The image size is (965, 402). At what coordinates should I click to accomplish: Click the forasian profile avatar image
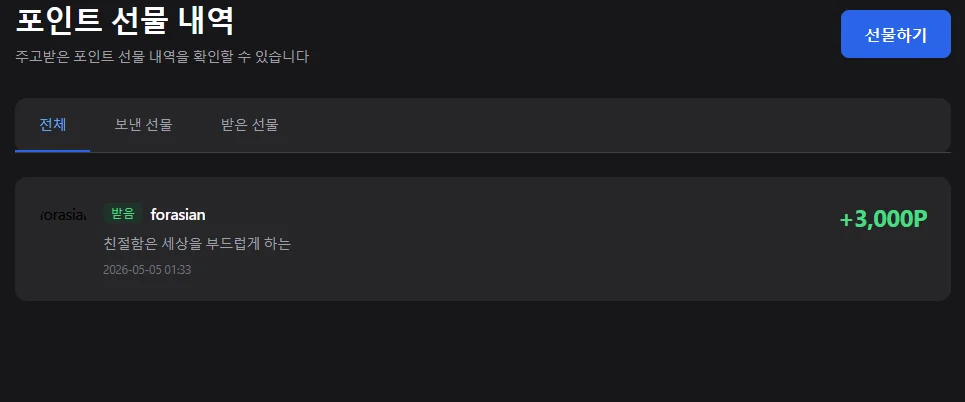point(63,215)
